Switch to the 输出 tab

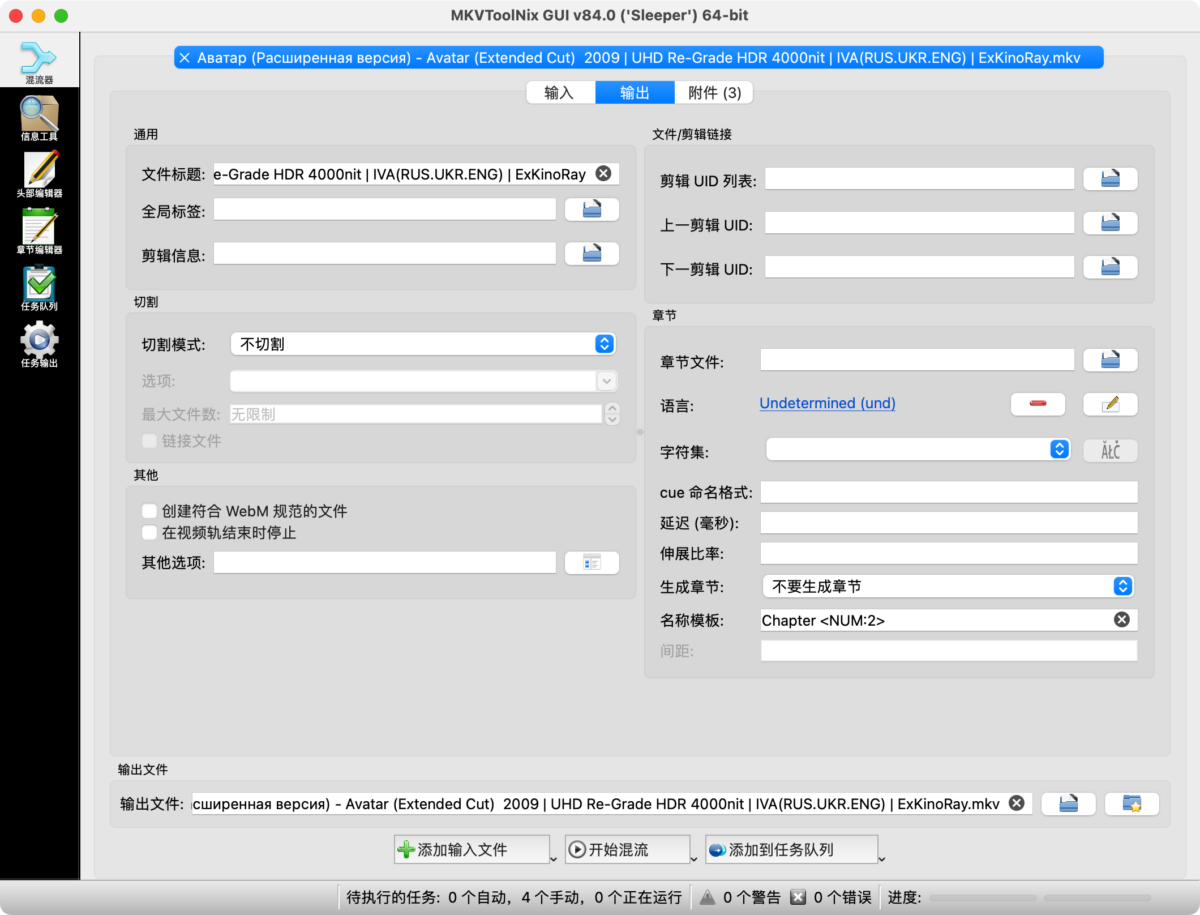click(635, 93)
